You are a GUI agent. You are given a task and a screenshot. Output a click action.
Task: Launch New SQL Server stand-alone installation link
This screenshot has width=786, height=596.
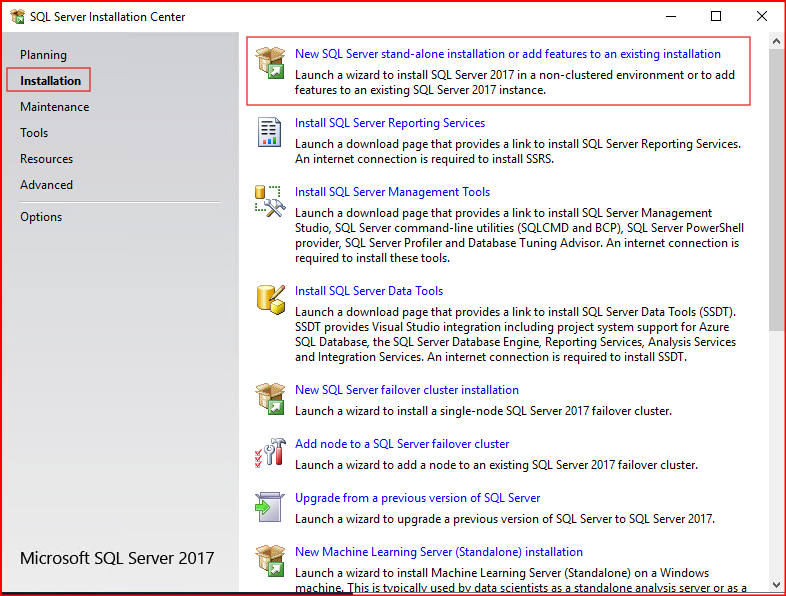point(507,54)
